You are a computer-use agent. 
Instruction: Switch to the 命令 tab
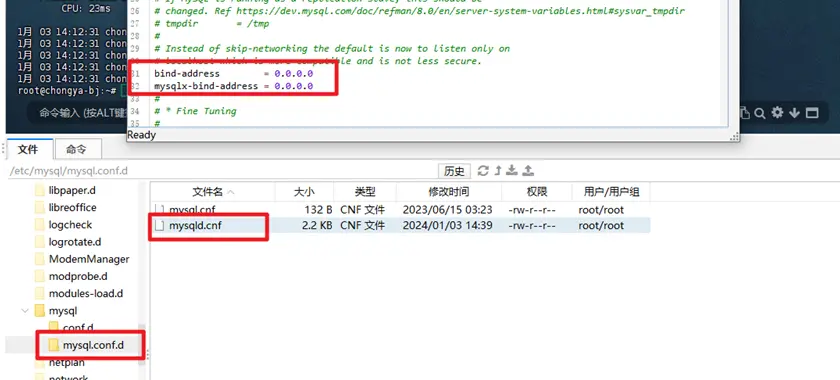click(x=76, y=150)
